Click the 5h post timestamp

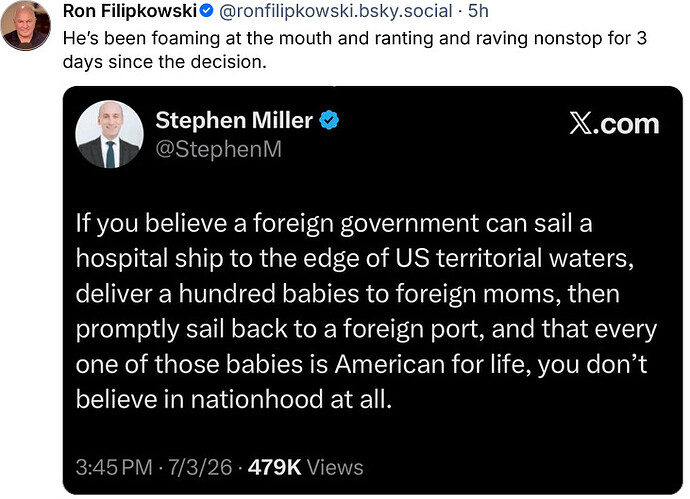[478, 11]
